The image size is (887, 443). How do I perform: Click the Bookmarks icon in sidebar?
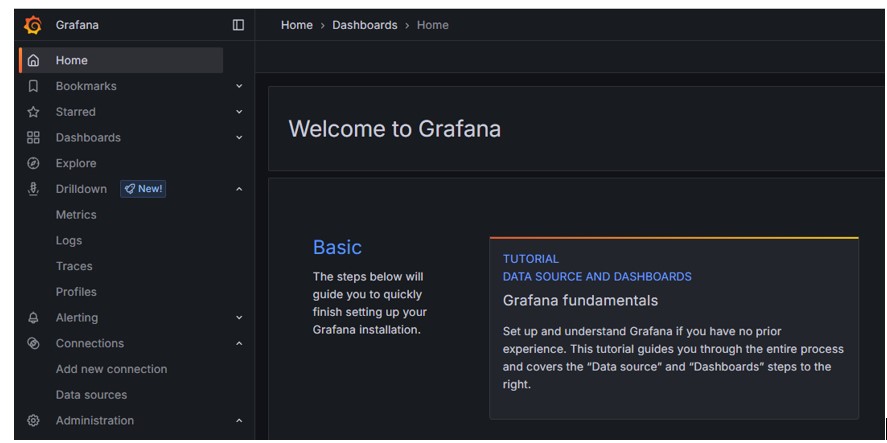(x=33, y=87)
